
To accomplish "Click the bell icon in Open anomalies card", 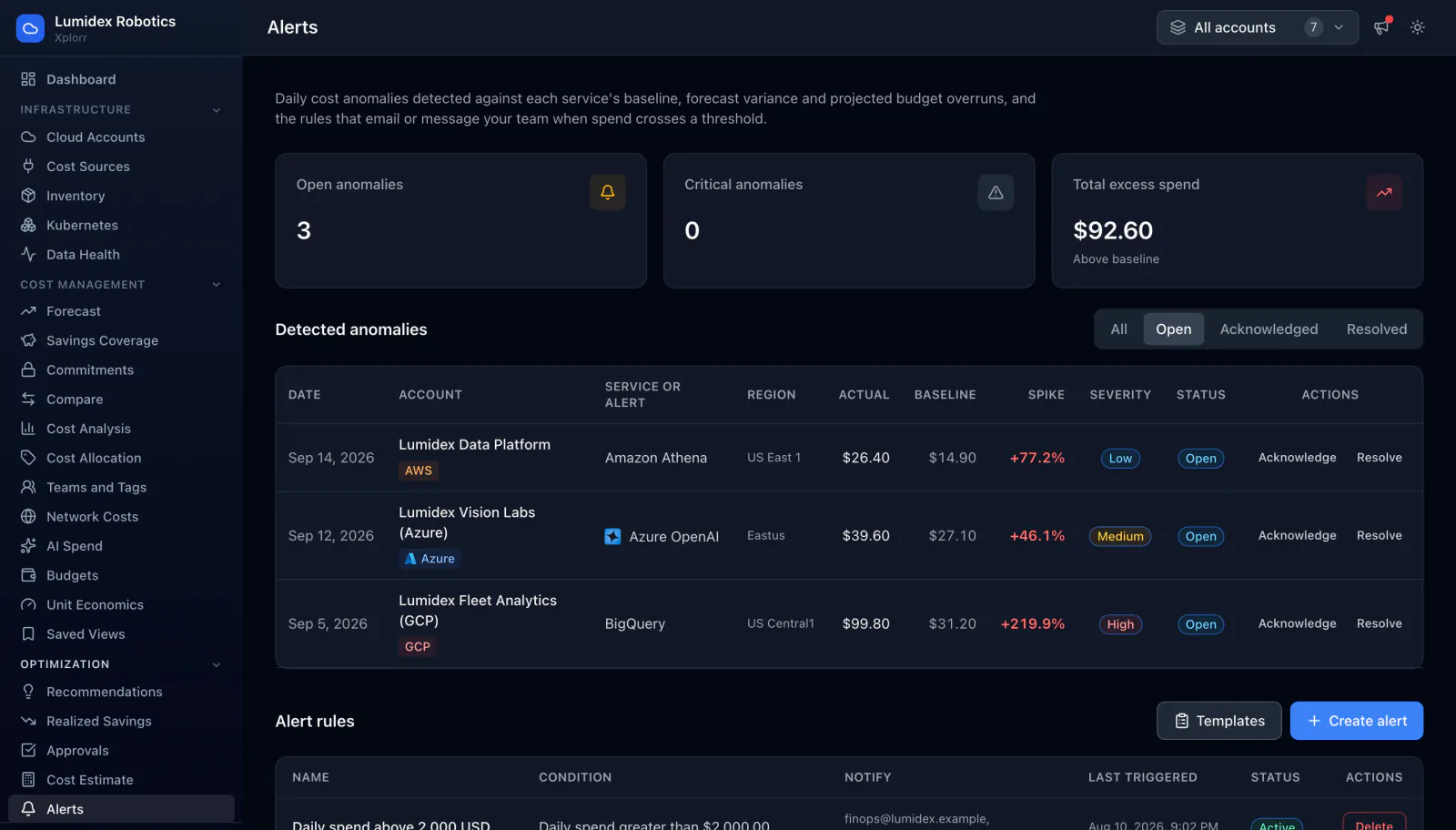I will (608, 192).
